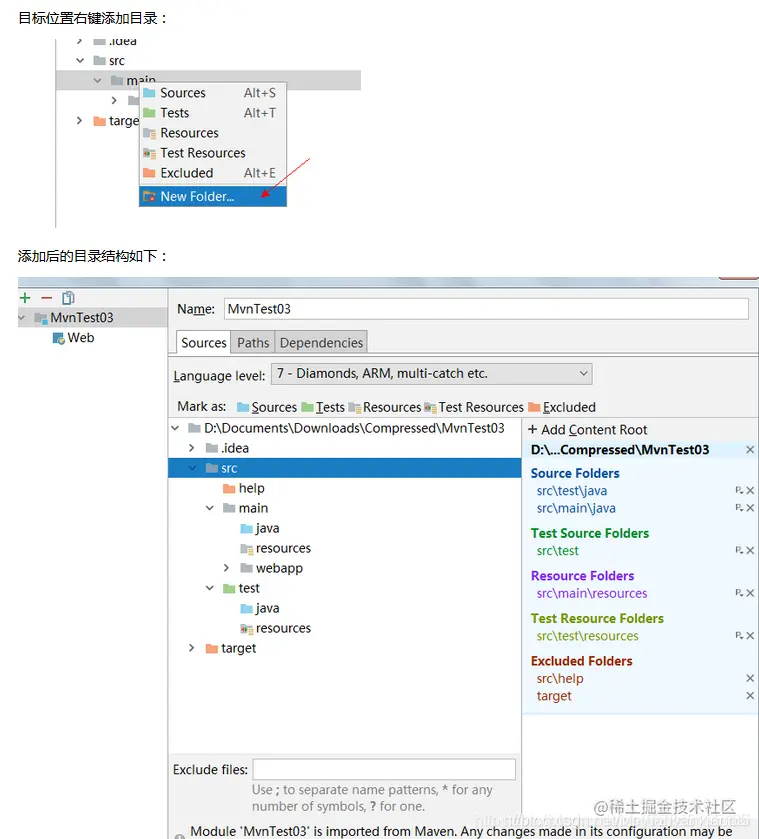Remove src\help from Excluded Folders
759x839 pixels.
pyautogui.click(x=750, y=678)
